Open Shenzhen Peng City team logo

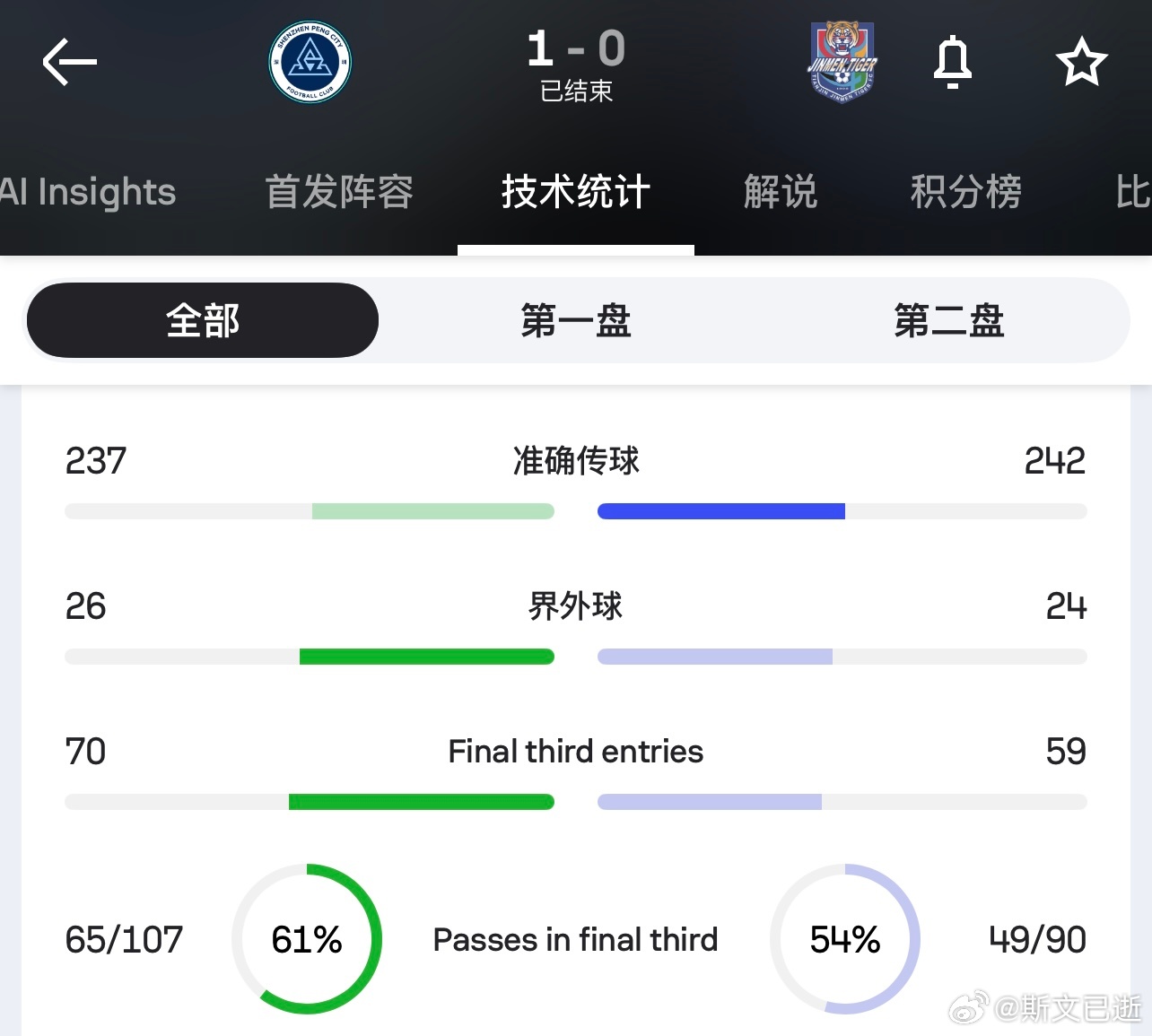point(310,62)
